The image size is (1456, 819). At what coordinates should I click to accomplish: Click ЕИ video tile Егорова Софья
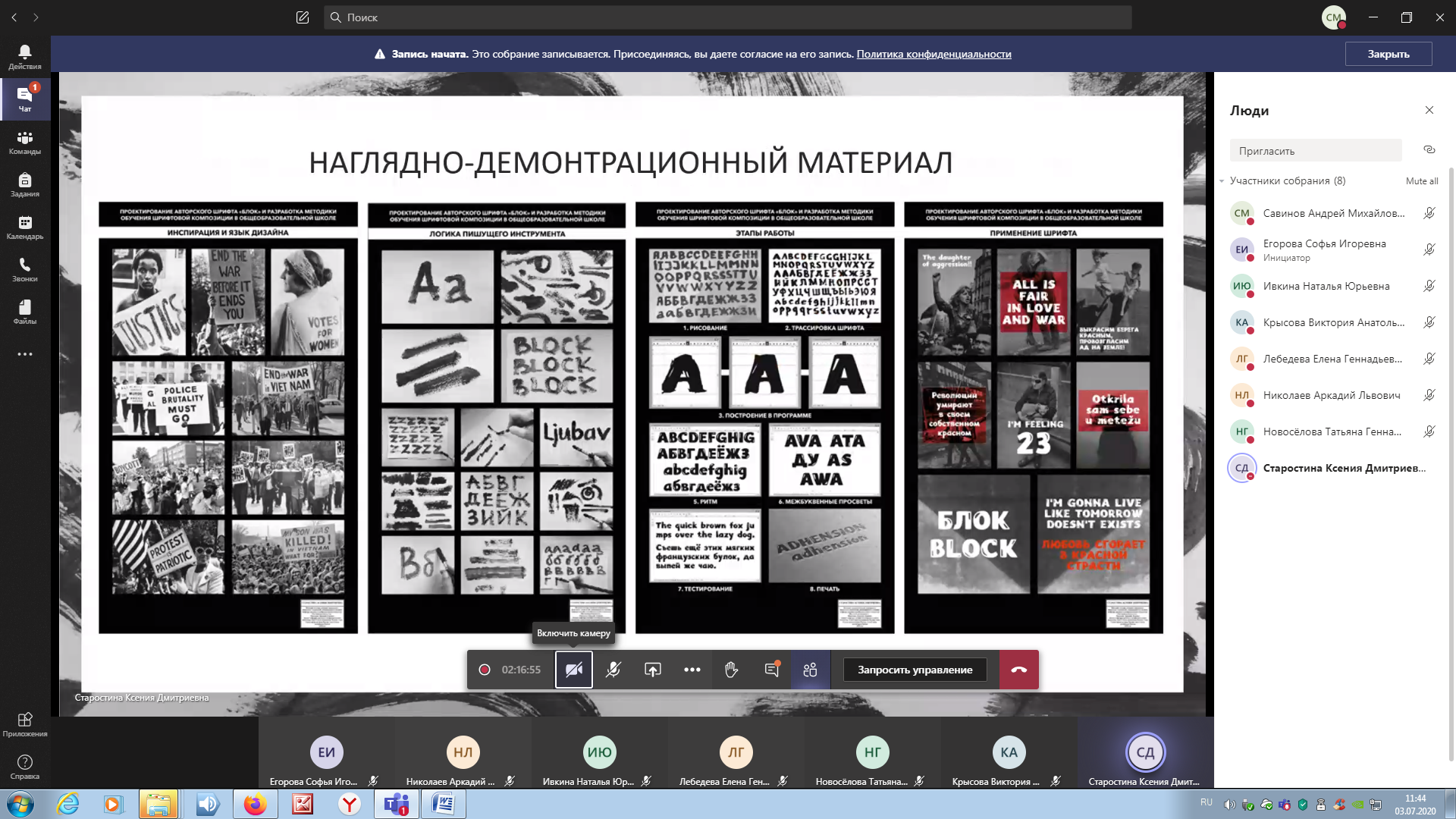pyautogui.click(x=327, y=753)
